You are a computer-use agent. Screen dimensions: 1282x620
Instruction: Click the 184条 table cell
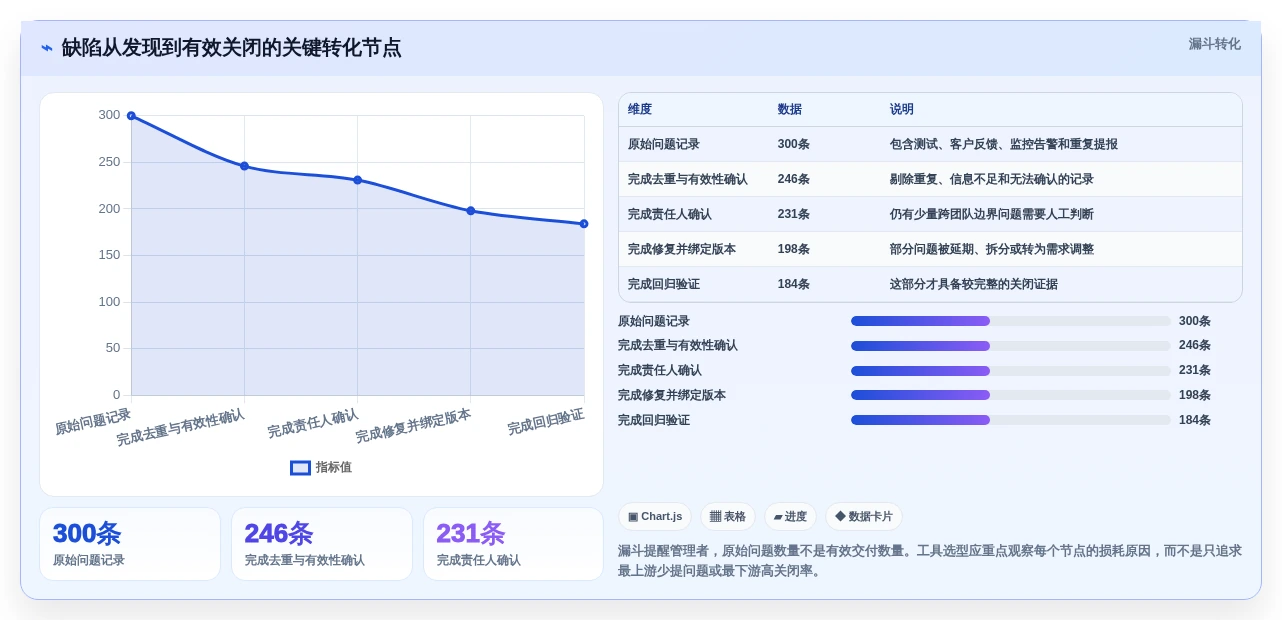point(794,284)
